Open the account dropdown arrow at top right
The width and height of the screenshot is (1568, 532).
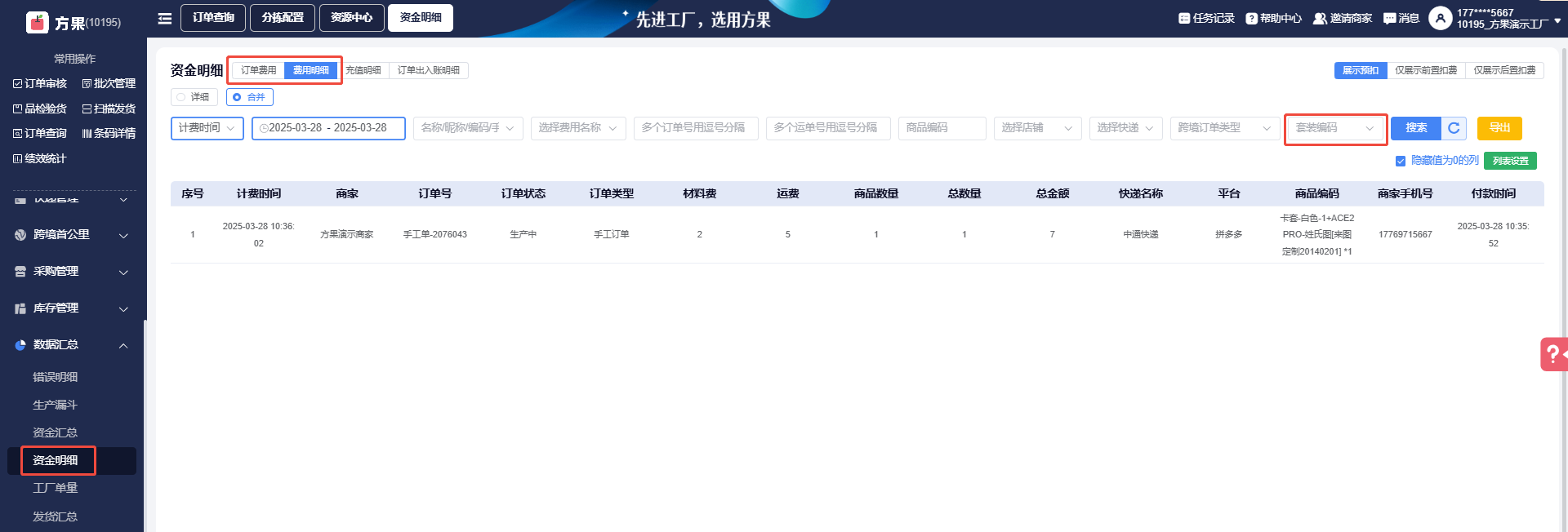coord(1557,21)
